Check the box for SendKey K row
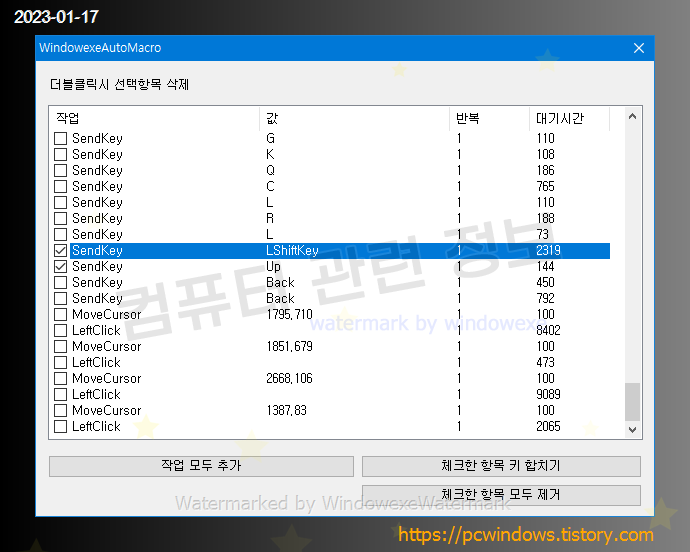Viewport: 690px width, 552px height. [60, 155]
